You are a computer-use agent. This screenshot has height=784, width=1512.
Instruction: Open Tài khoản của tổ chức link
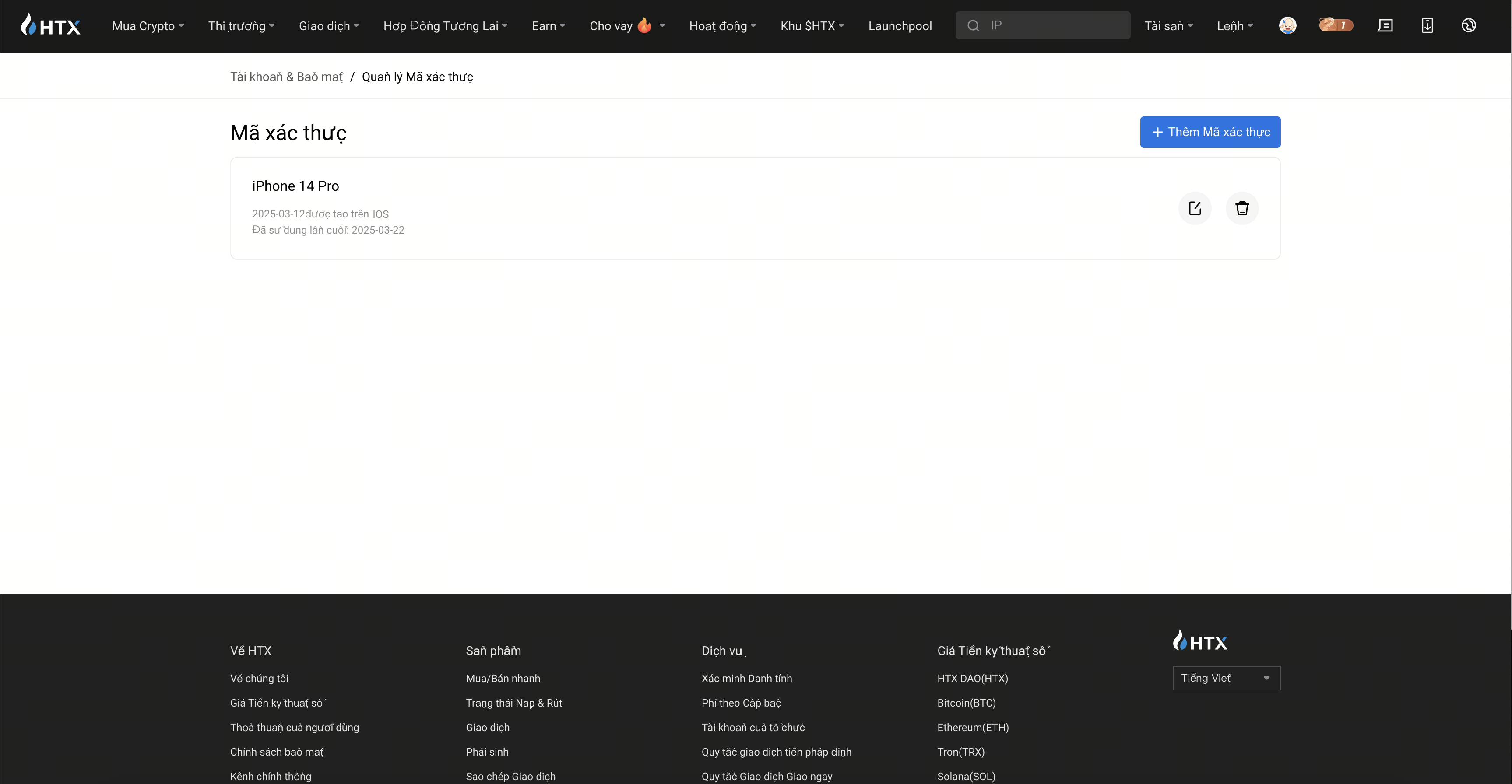(753, 728)
